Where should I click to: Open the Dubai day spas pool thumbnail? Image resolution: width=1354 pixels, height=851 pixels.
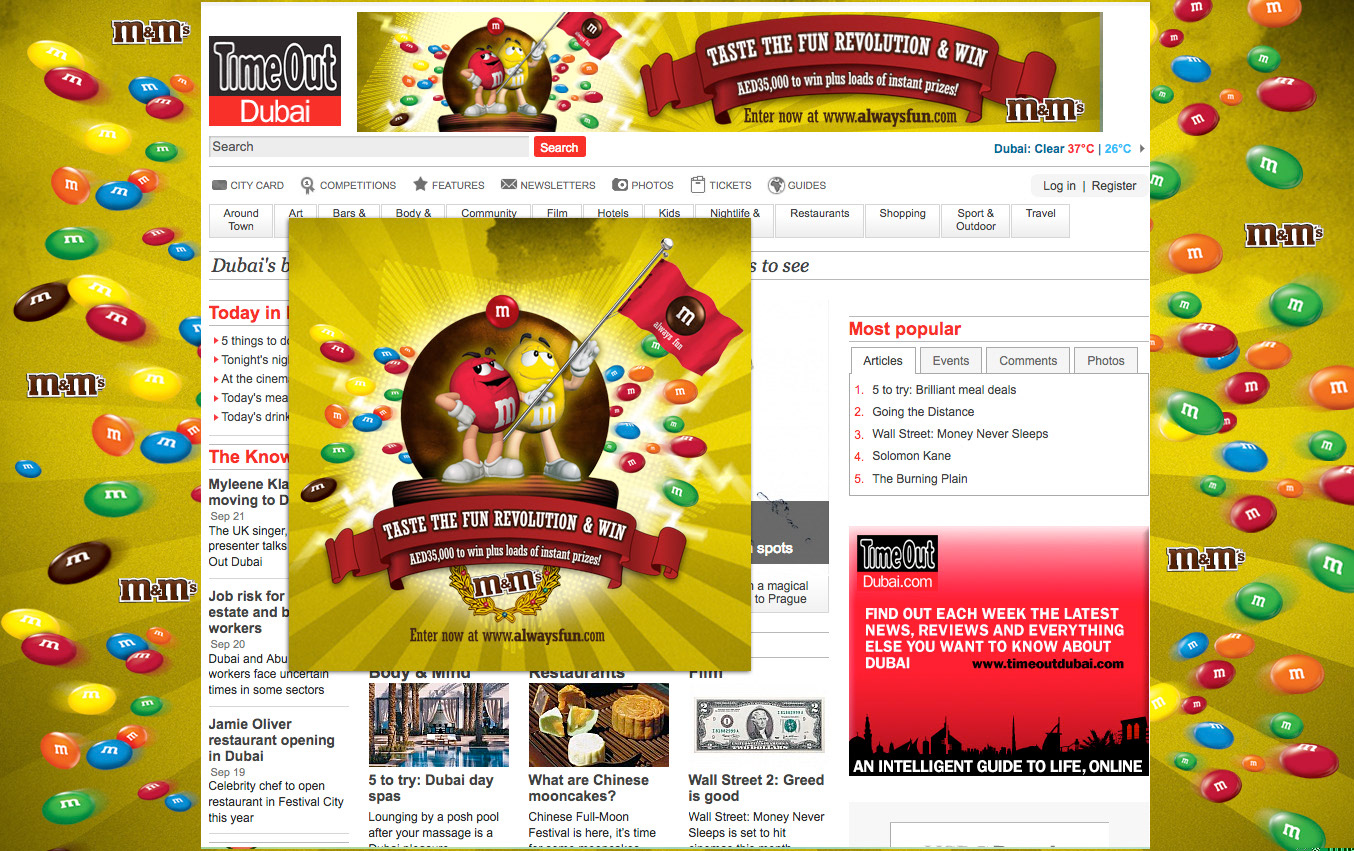point(438,725)
